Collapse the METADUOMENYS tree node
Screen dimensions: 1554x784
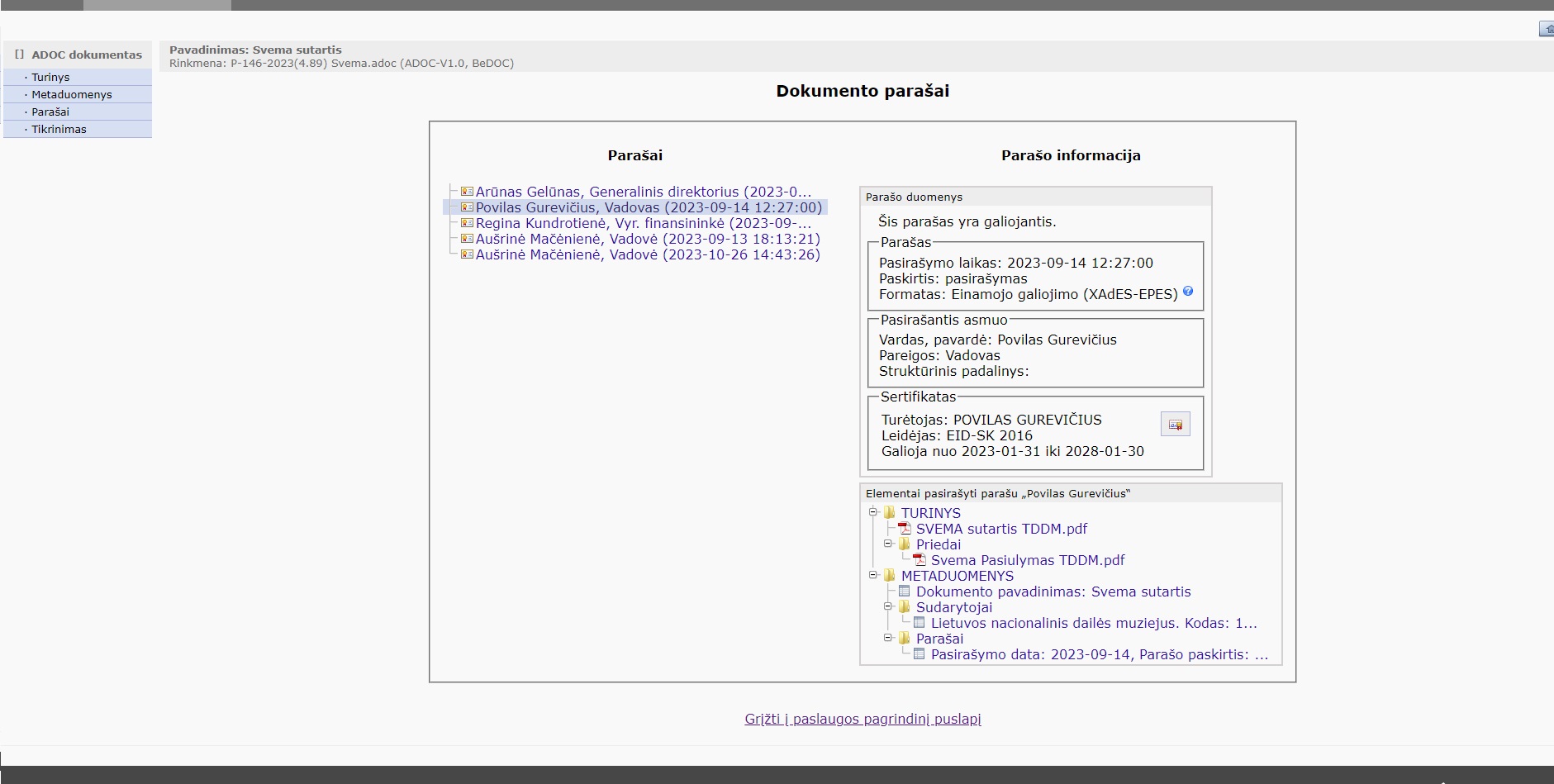(x=873, y=575)
